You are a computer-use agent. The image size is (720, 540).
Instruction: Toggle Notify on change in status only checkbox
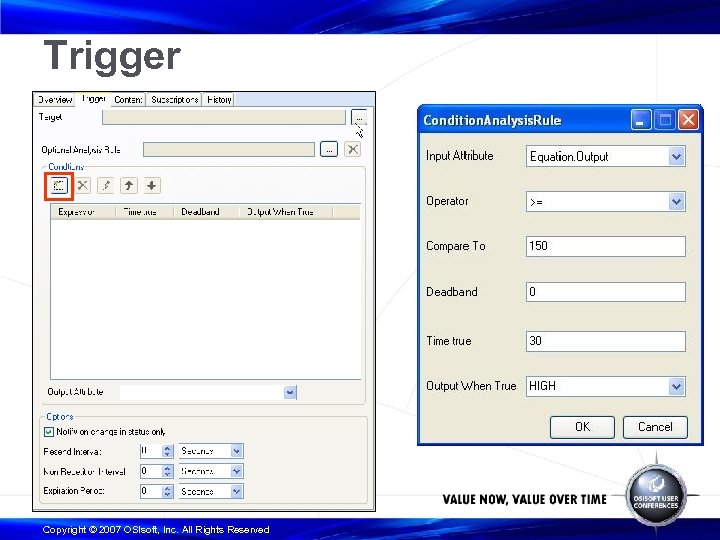click(49, 432)
